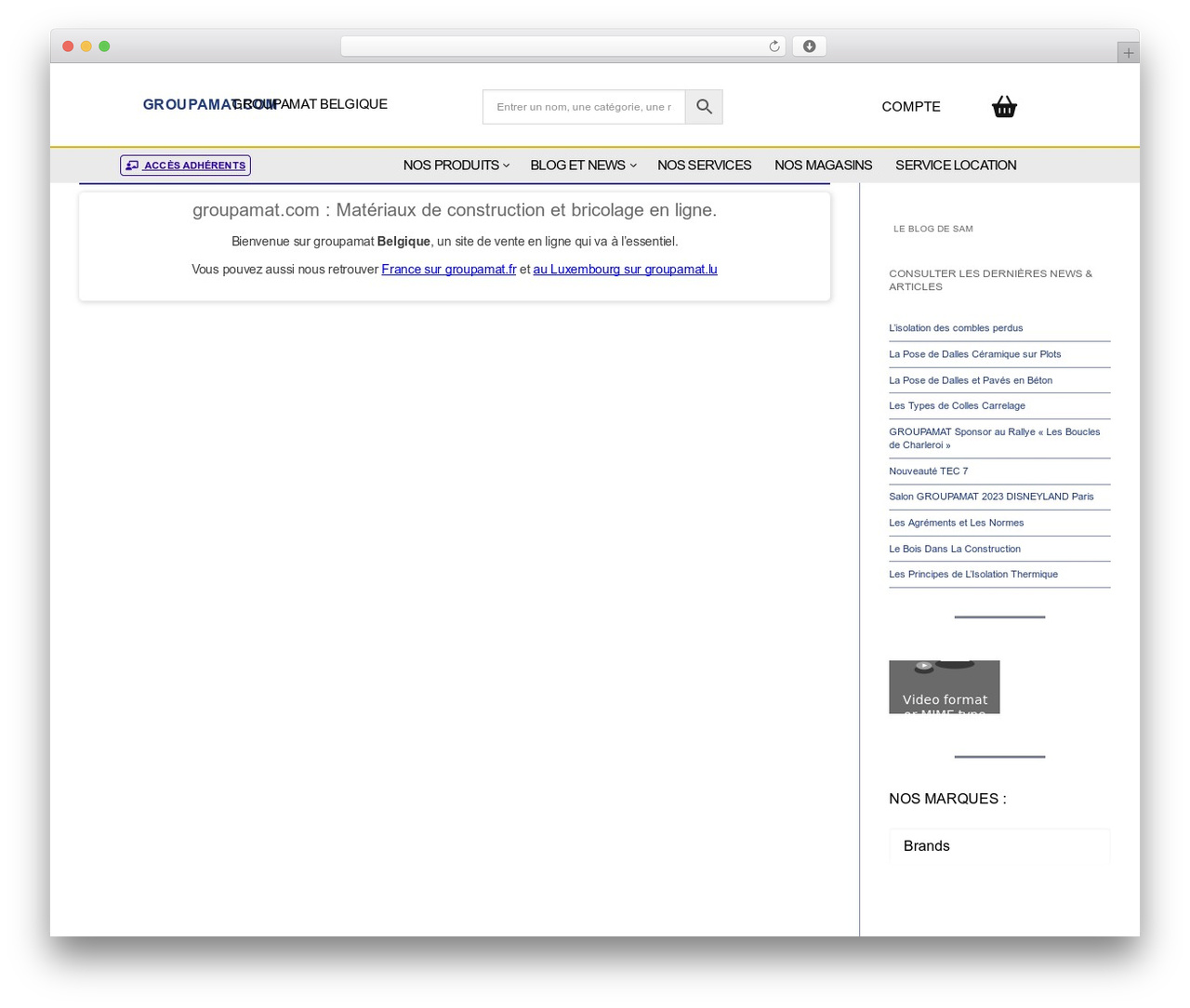
Task: Play the video thumbnail in sidebar
Action: (944, 687)
